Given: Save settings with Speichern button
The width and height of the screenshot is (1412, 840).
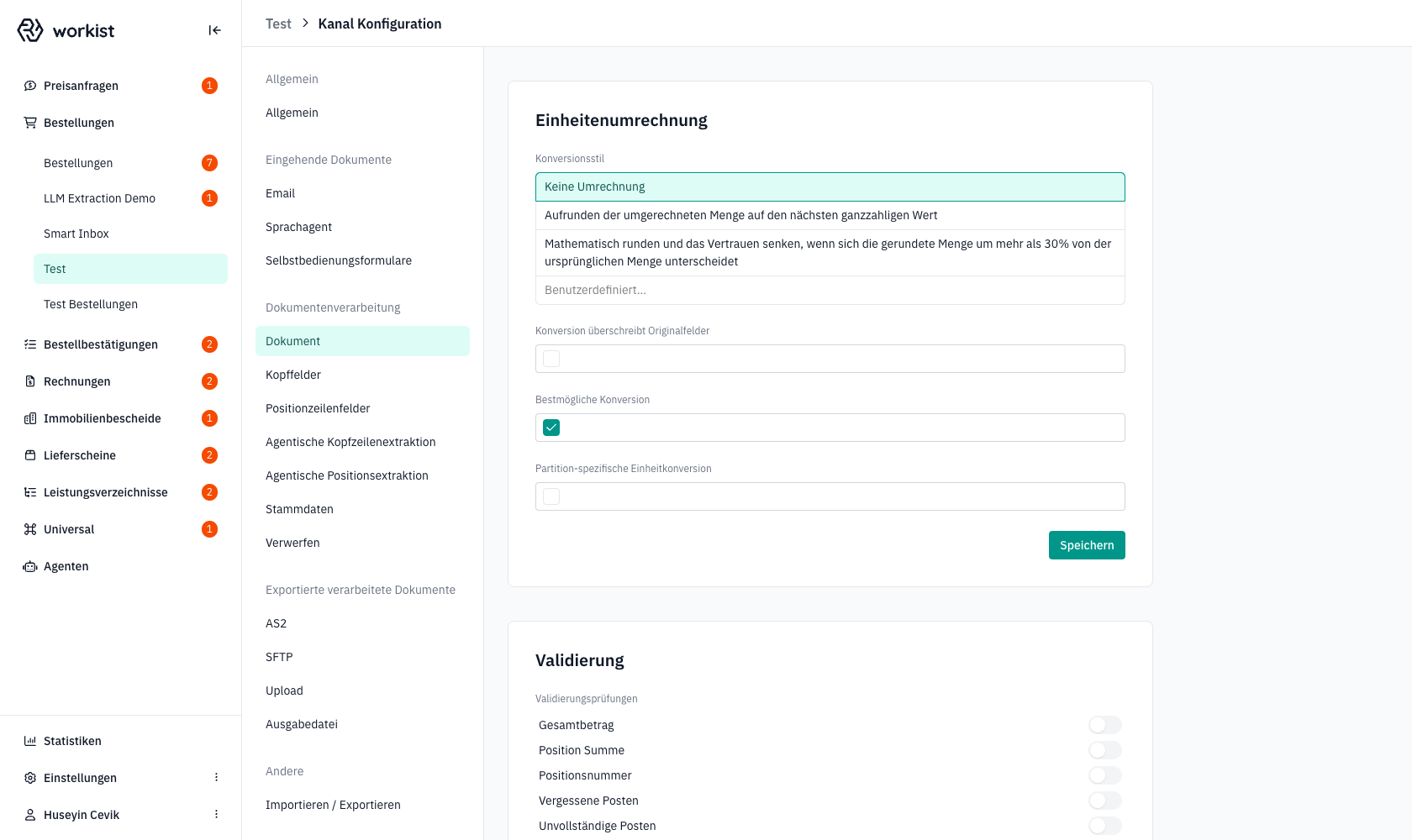Looking at the screenshot, I should coord(1087,545).
